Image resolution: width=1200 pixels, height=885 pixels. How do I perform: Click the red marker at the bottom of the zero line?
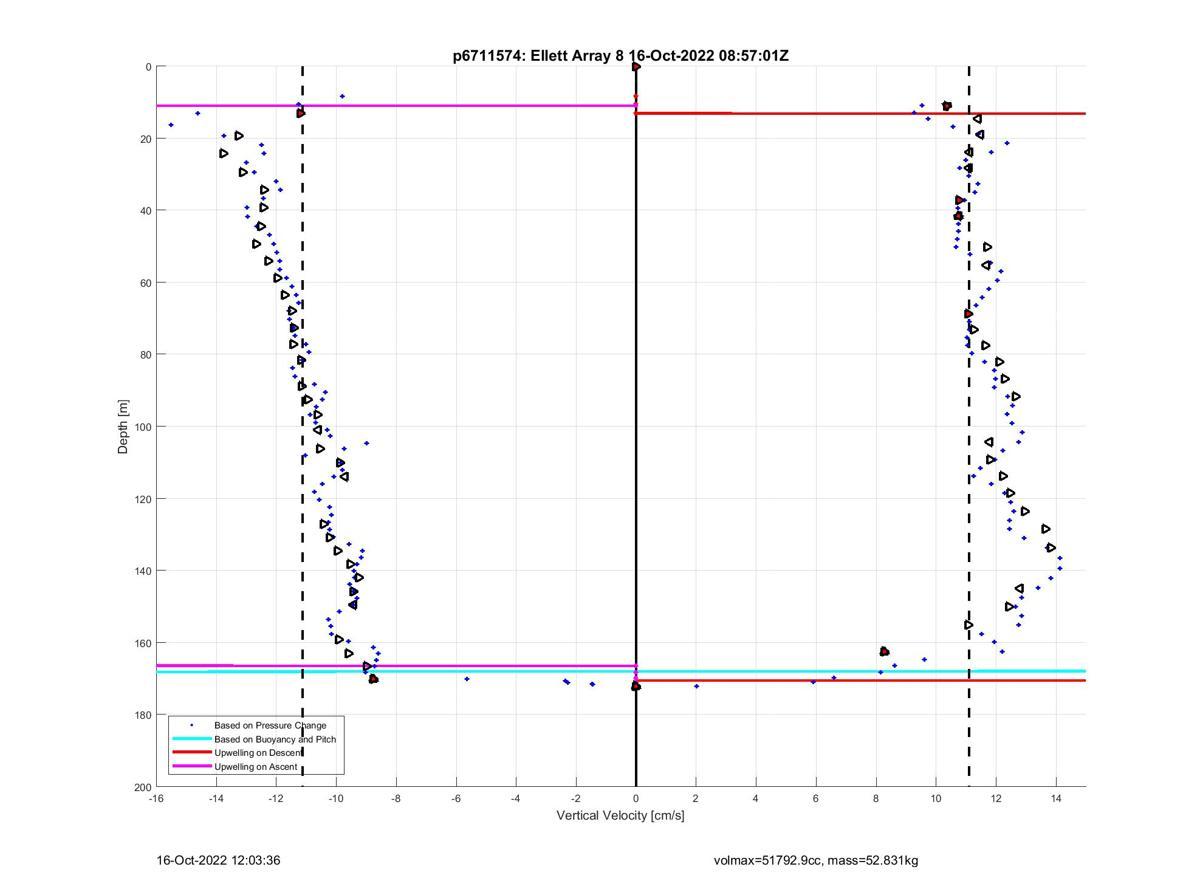[x=636, y=686]
